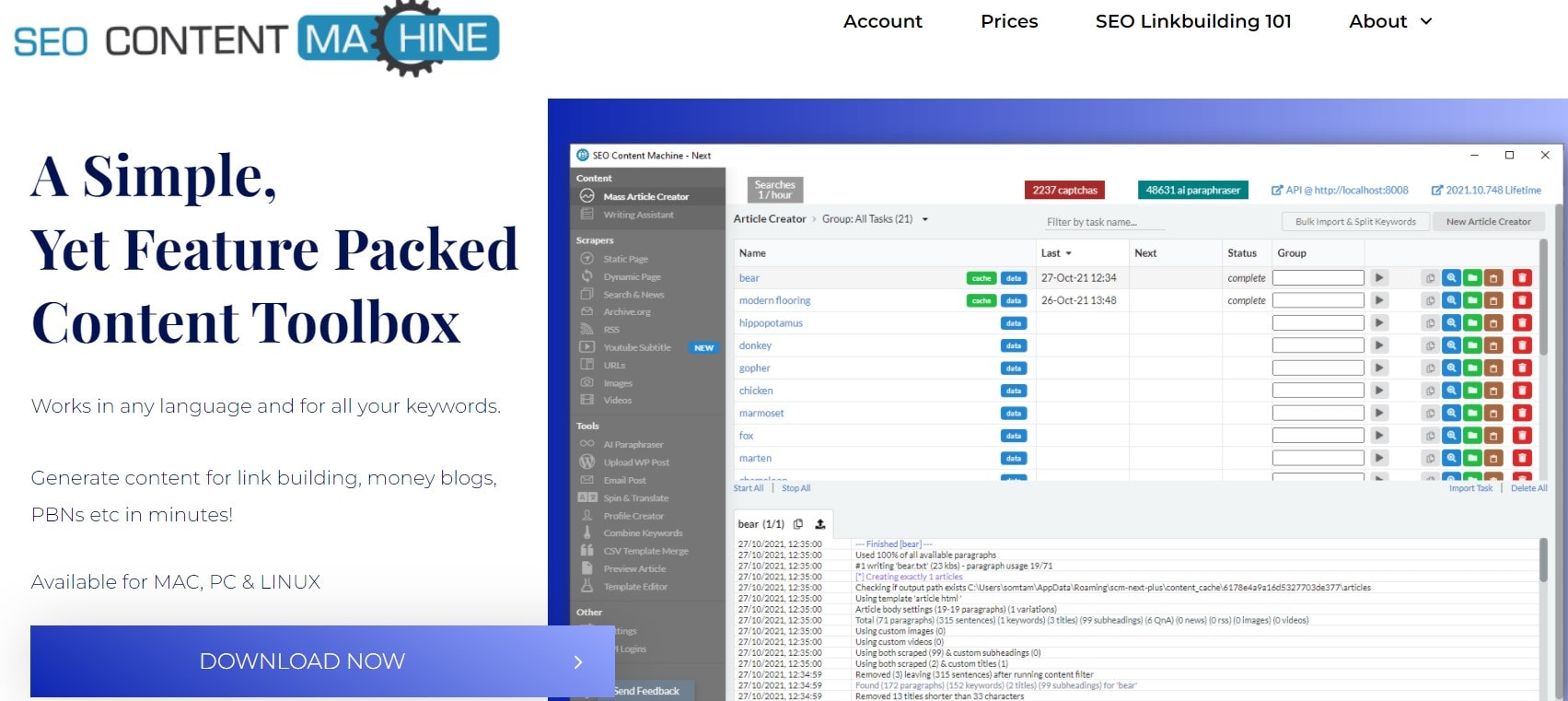Viewport: 1568px width, 701px height.
Task: Delete the chicken task red trash icon
Action: (x=1522, y=391)
